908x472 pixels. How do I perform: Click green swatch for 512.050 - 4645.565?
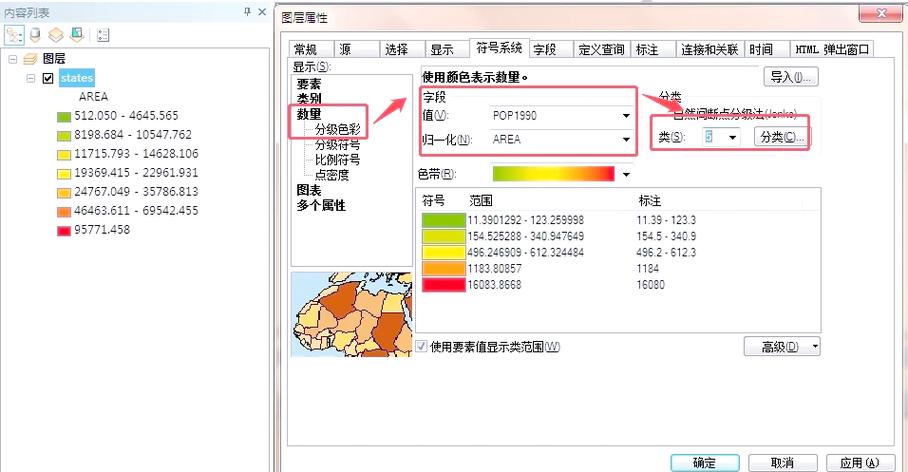64,117
